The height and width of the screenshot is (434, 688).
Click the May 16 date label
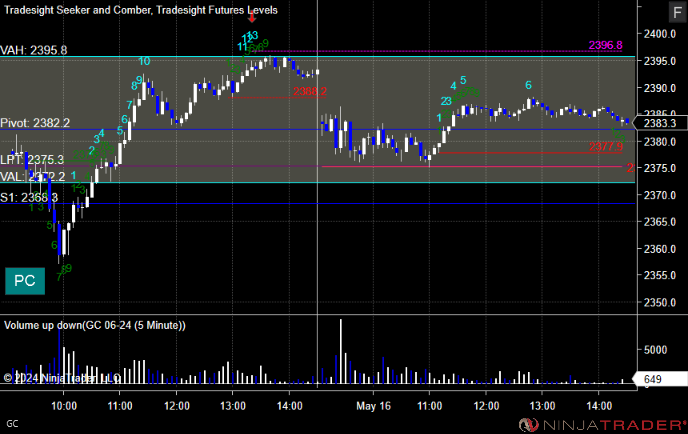point(373,406)
